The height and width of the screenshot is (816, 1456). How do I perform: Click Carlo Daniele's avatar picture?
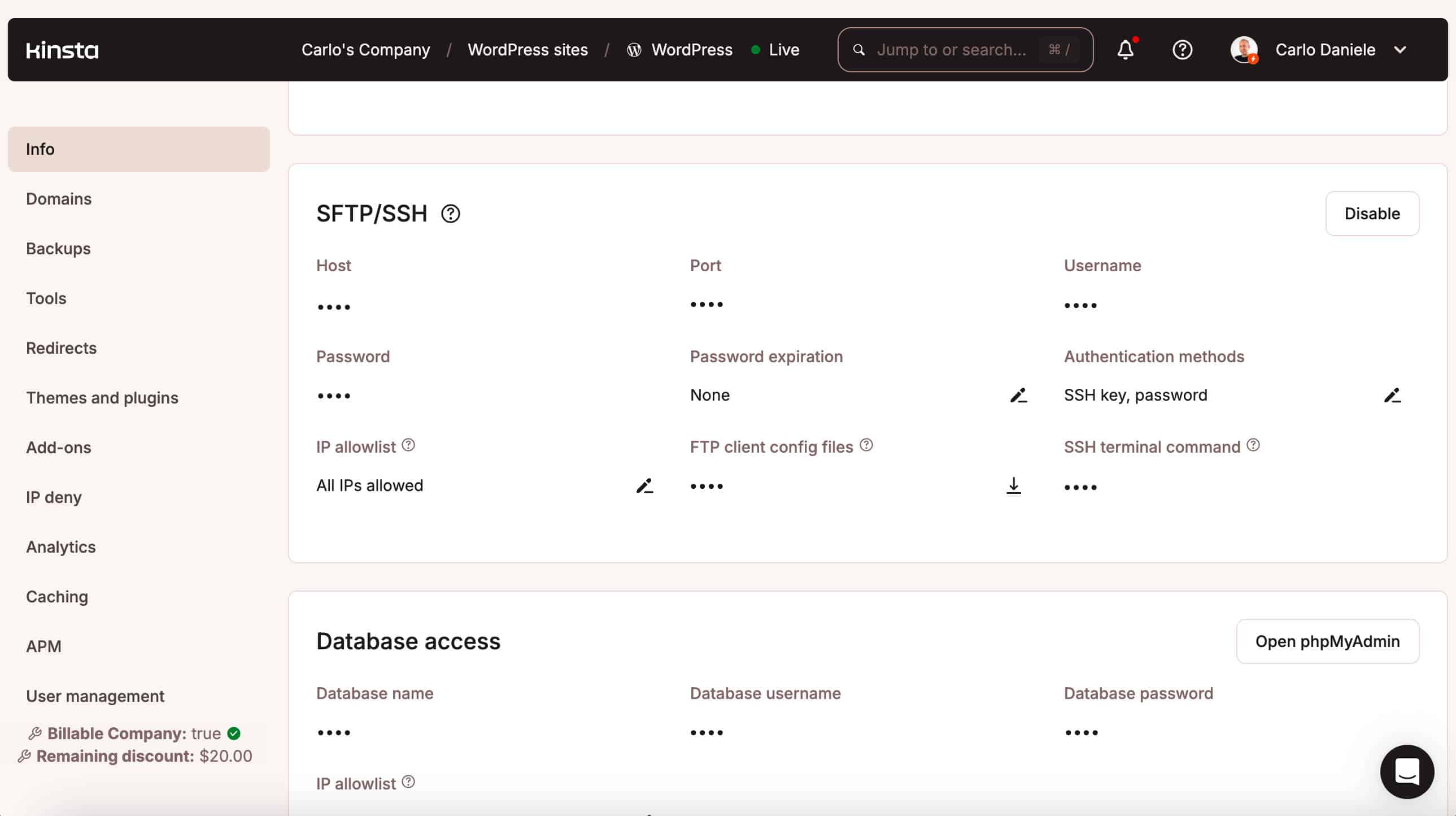tap(1244, 50)
